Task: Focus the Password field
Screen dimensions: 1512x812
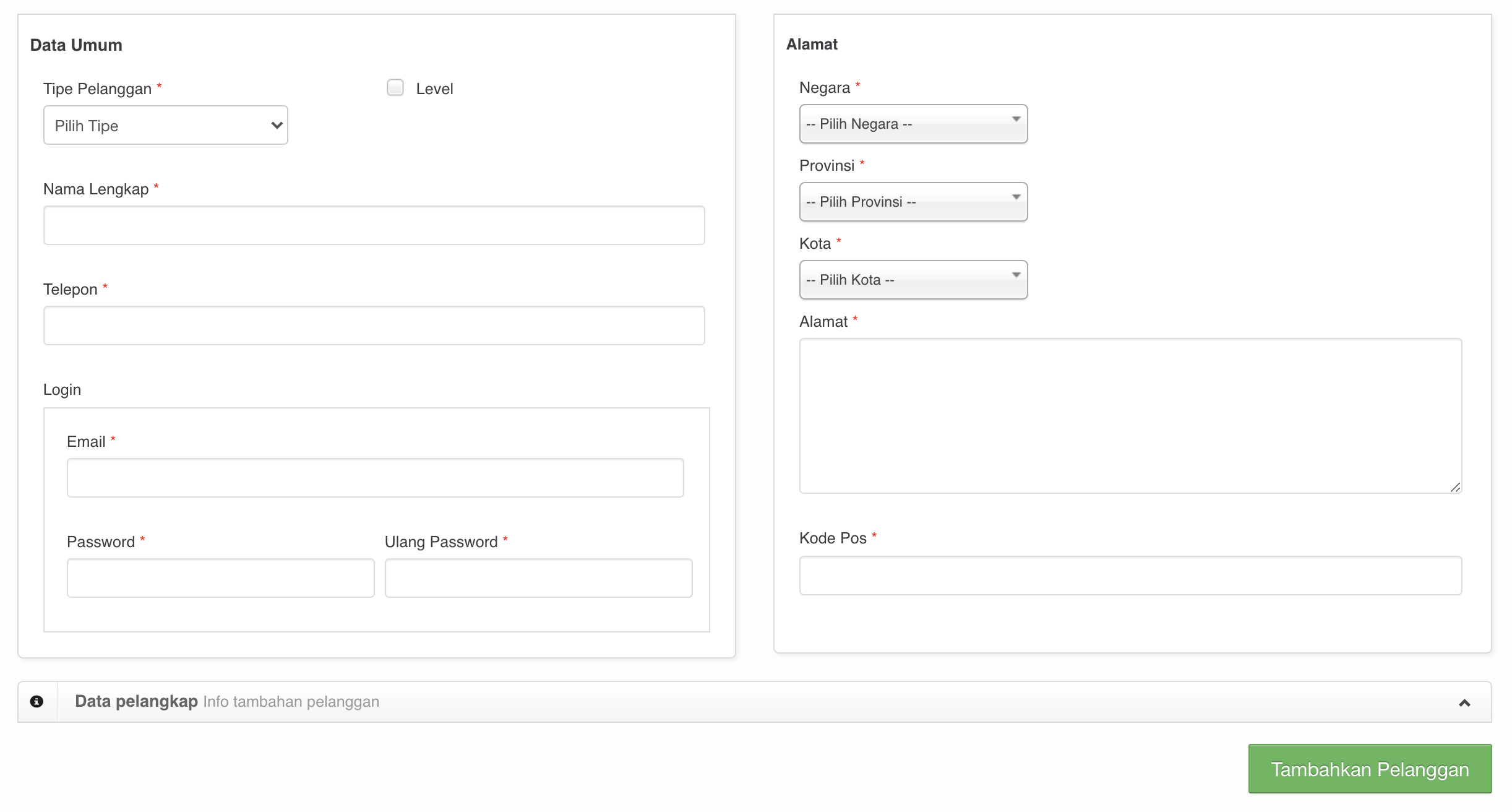Action: [220, 578]
